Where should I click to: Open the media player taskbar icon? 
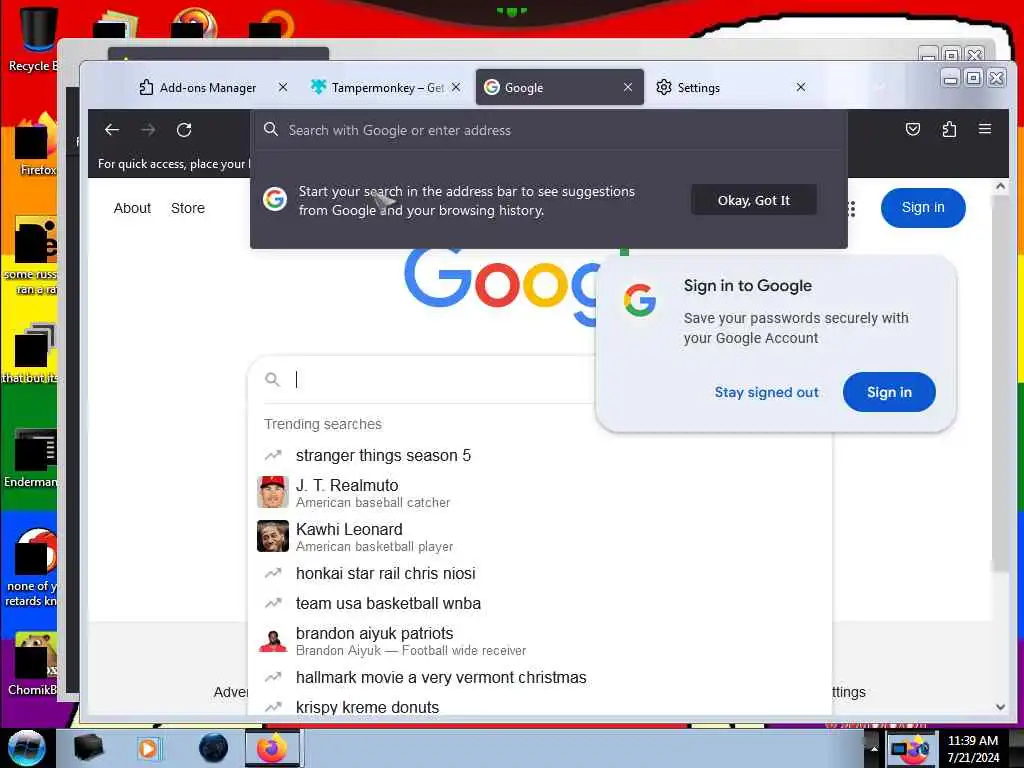point(148,748)
